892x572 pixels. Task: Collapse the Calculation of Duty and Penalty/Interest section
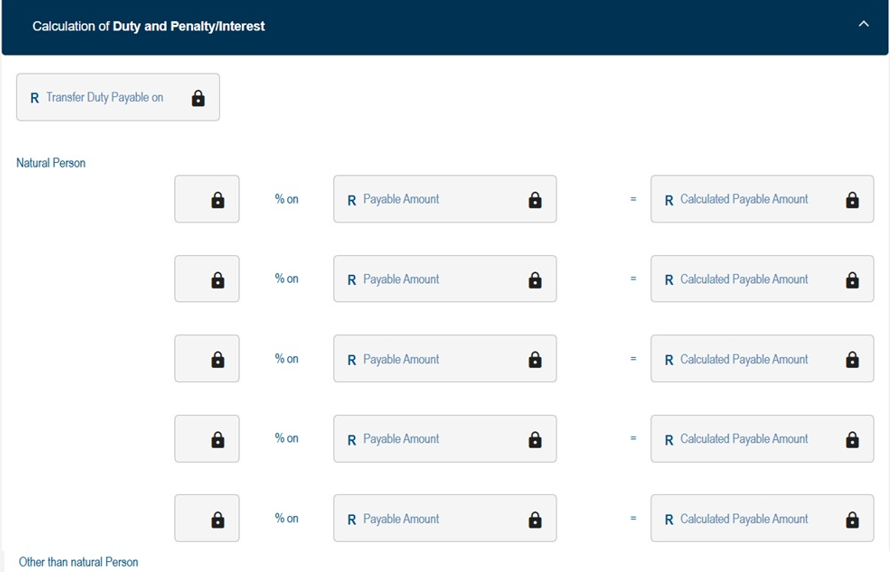point(863,24)
